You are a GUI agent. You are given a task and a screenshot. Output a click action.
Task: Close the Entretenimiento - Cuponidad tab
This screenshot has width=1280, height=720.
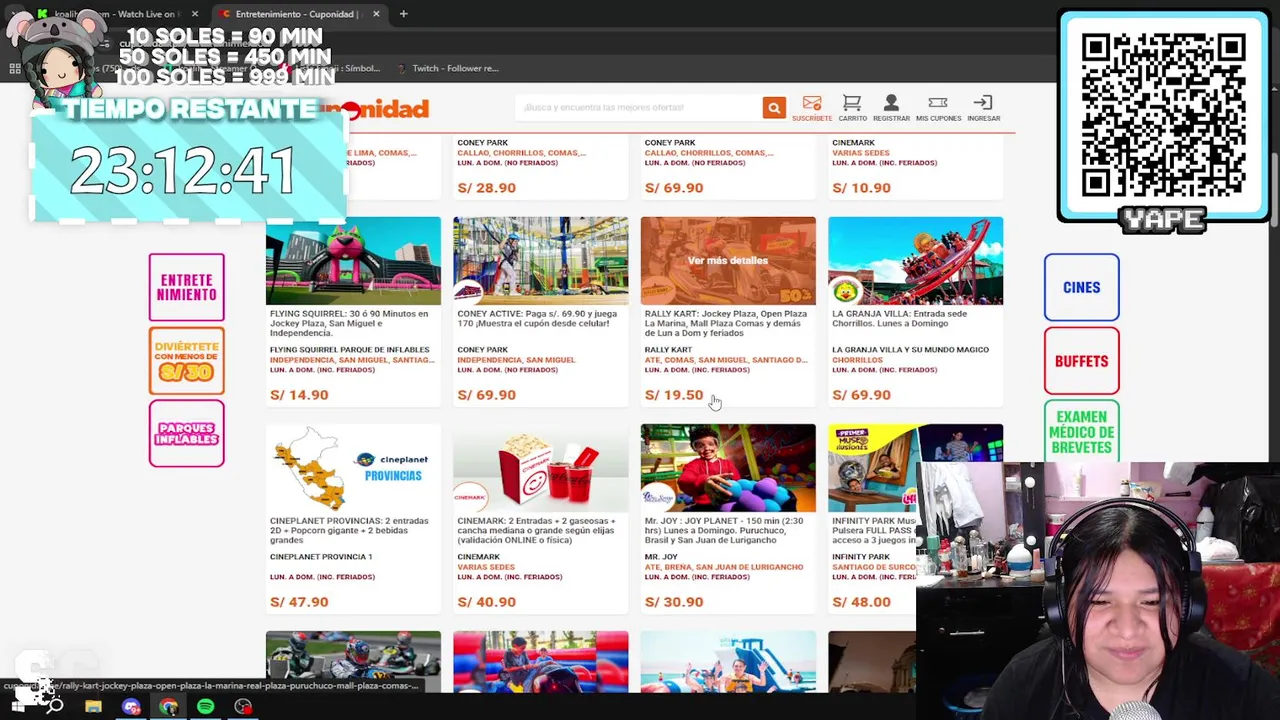(x=376, y=14)
